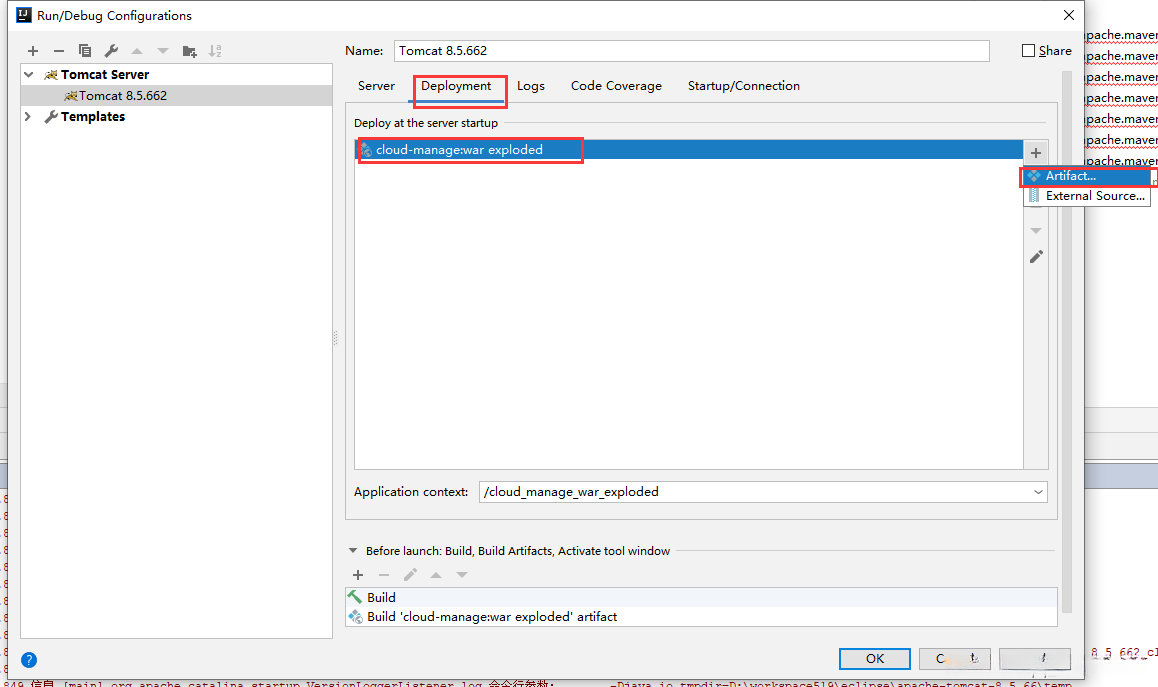Screen dimensions: 1158x687
Task: Click the dialog's vertical scrollbar
Action: 1066,341
